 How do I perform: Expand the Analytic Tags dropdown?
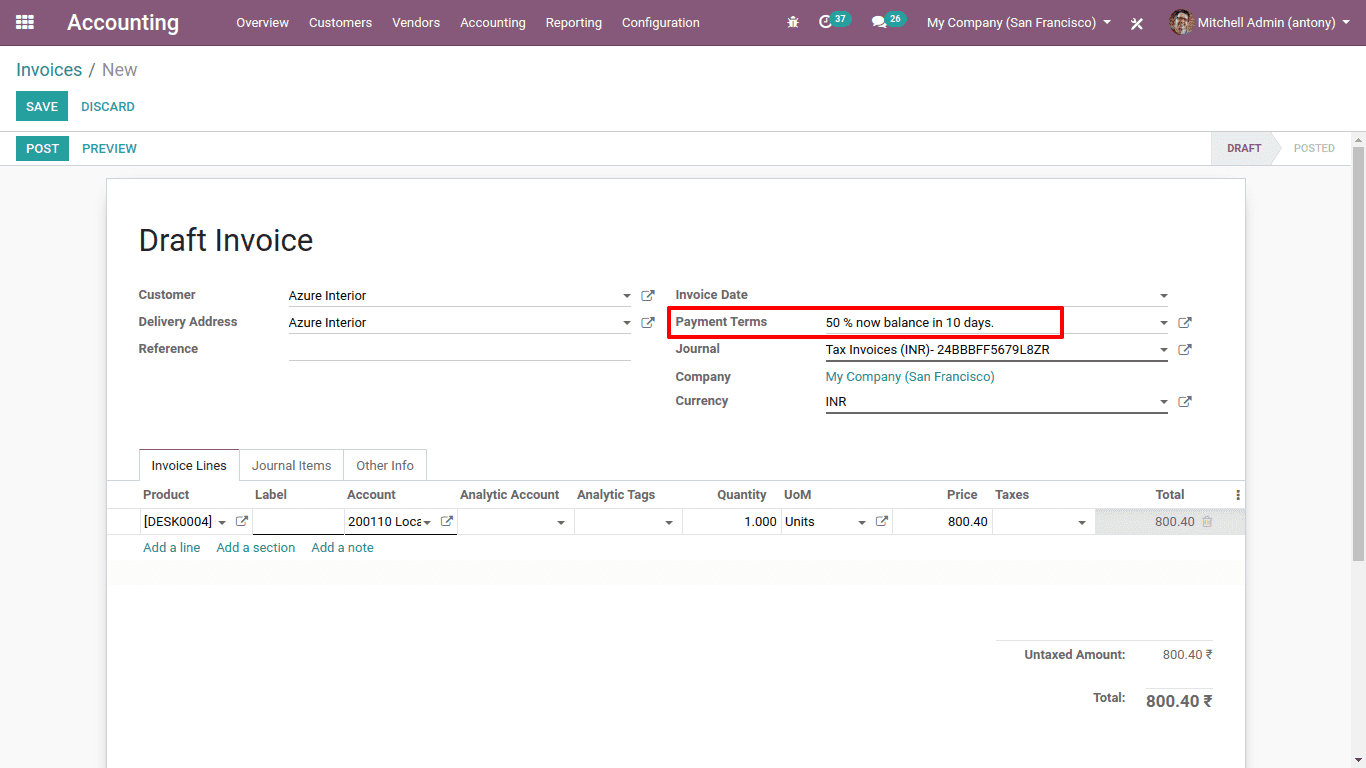tap(669, 522)
